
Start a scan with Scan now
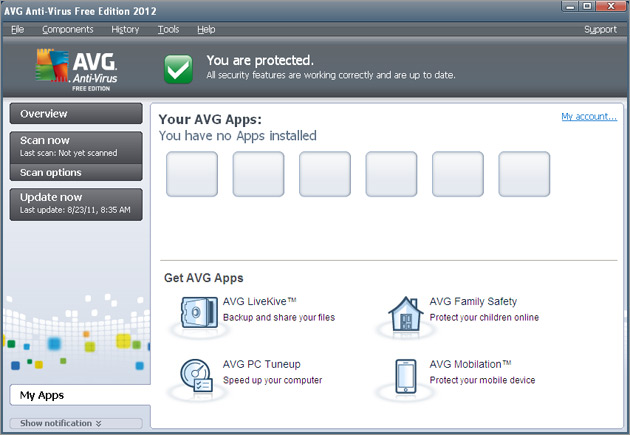pos(76,147)
